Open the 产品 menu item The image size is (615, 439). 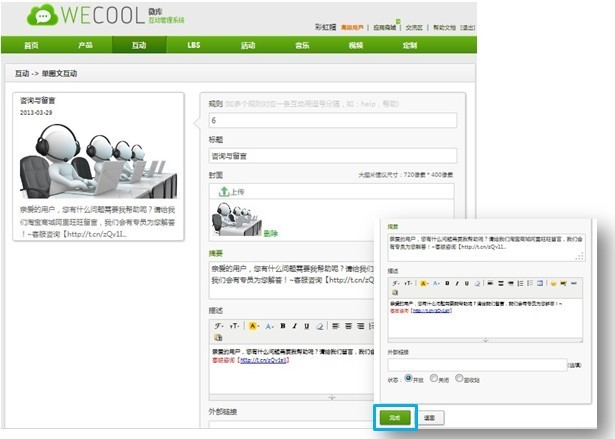point(85,45)
